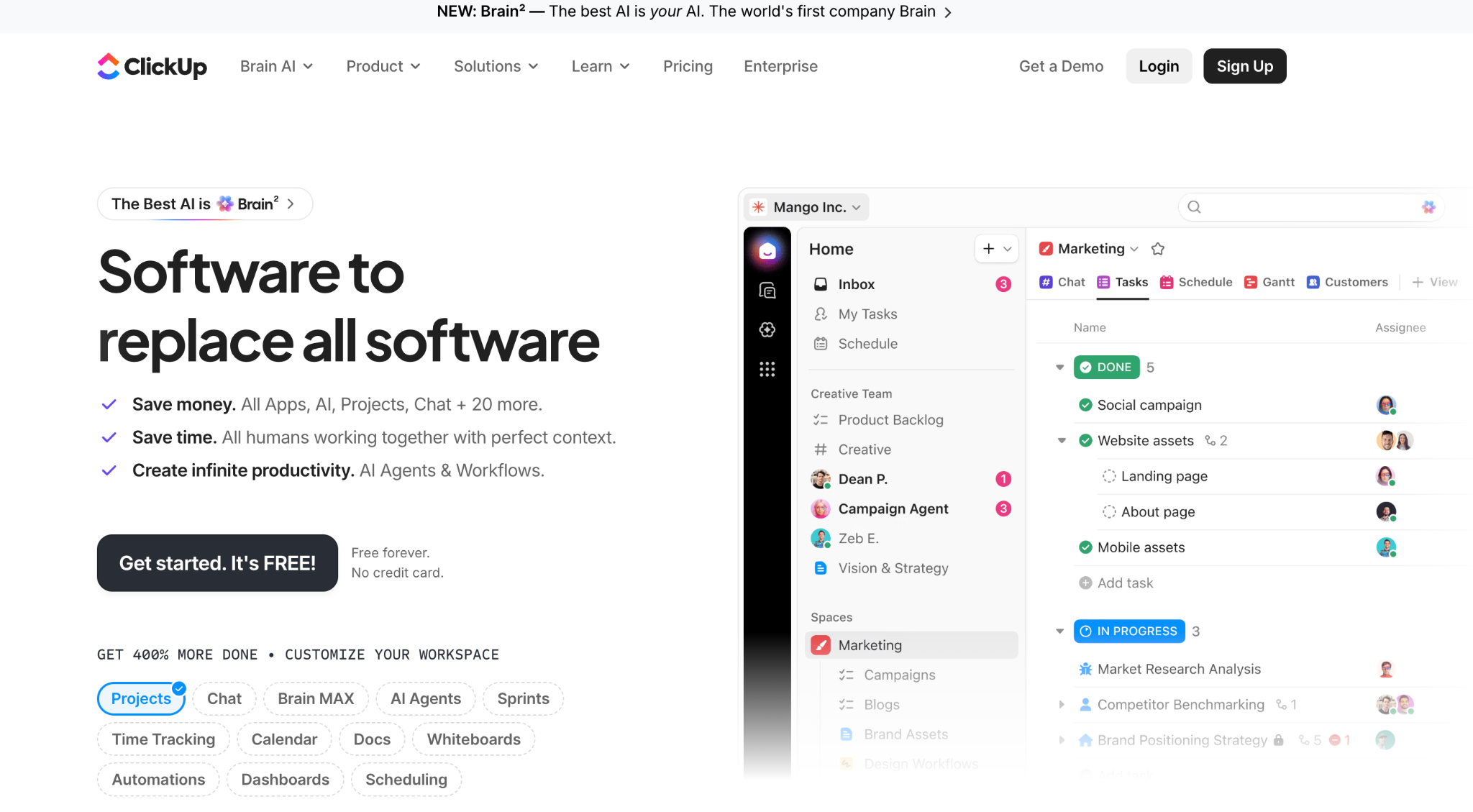
Task: Click the Campaign Agent avatar
Action: (x=821, y=508)
